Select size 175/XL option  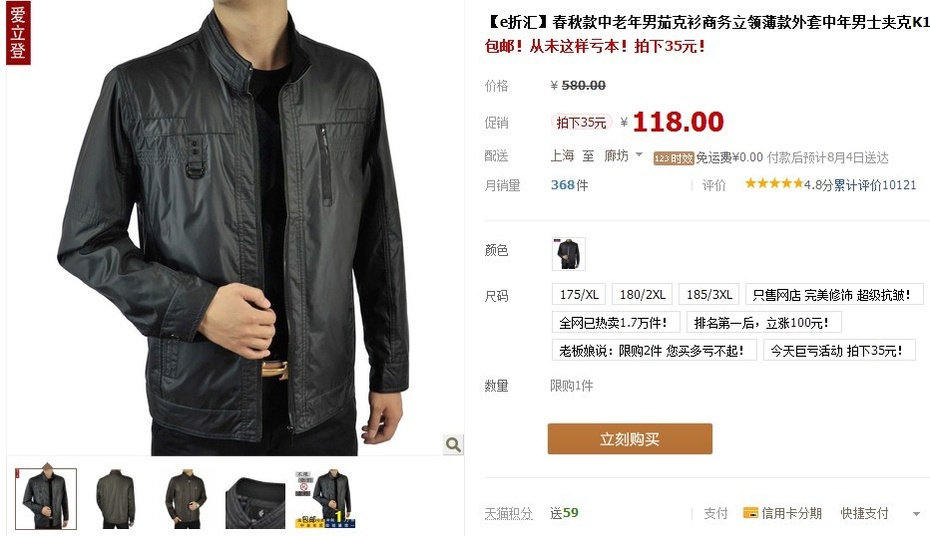(579, 295)
